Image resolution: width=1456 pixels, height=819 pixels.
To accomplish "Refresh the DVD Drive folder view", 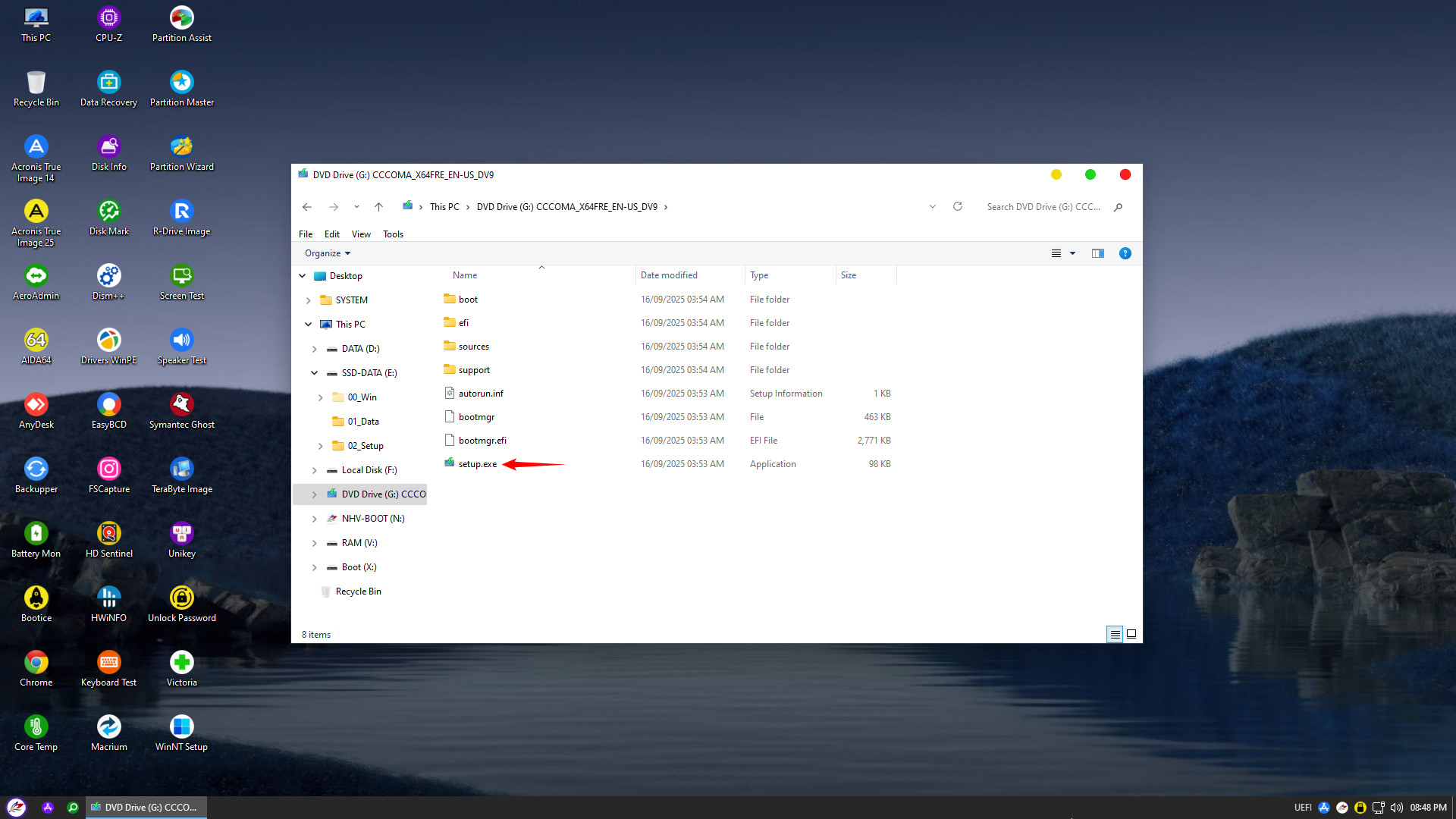I will click(958, 206).
